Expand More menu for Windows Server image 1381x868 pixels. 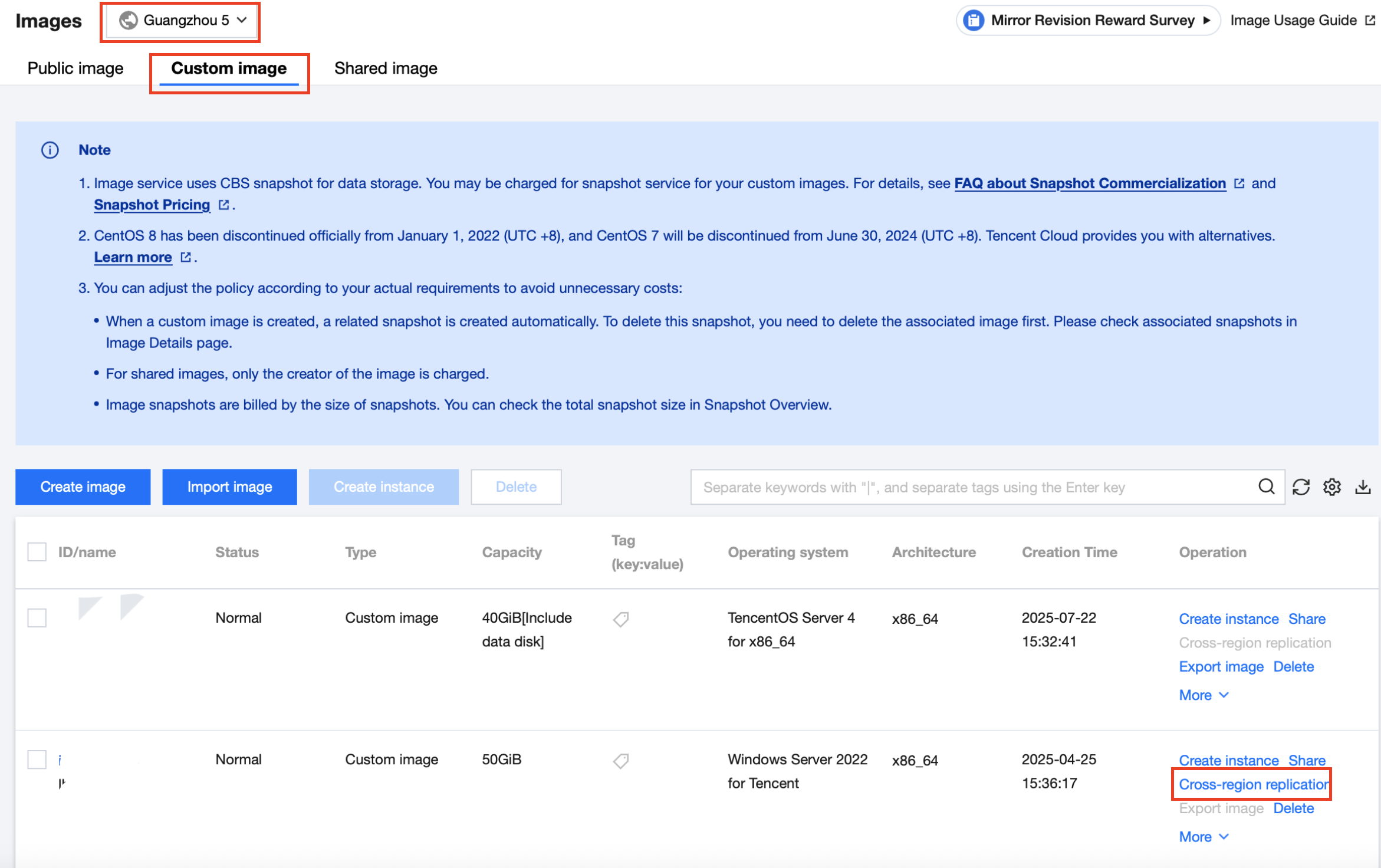(x=1203, y=837)
